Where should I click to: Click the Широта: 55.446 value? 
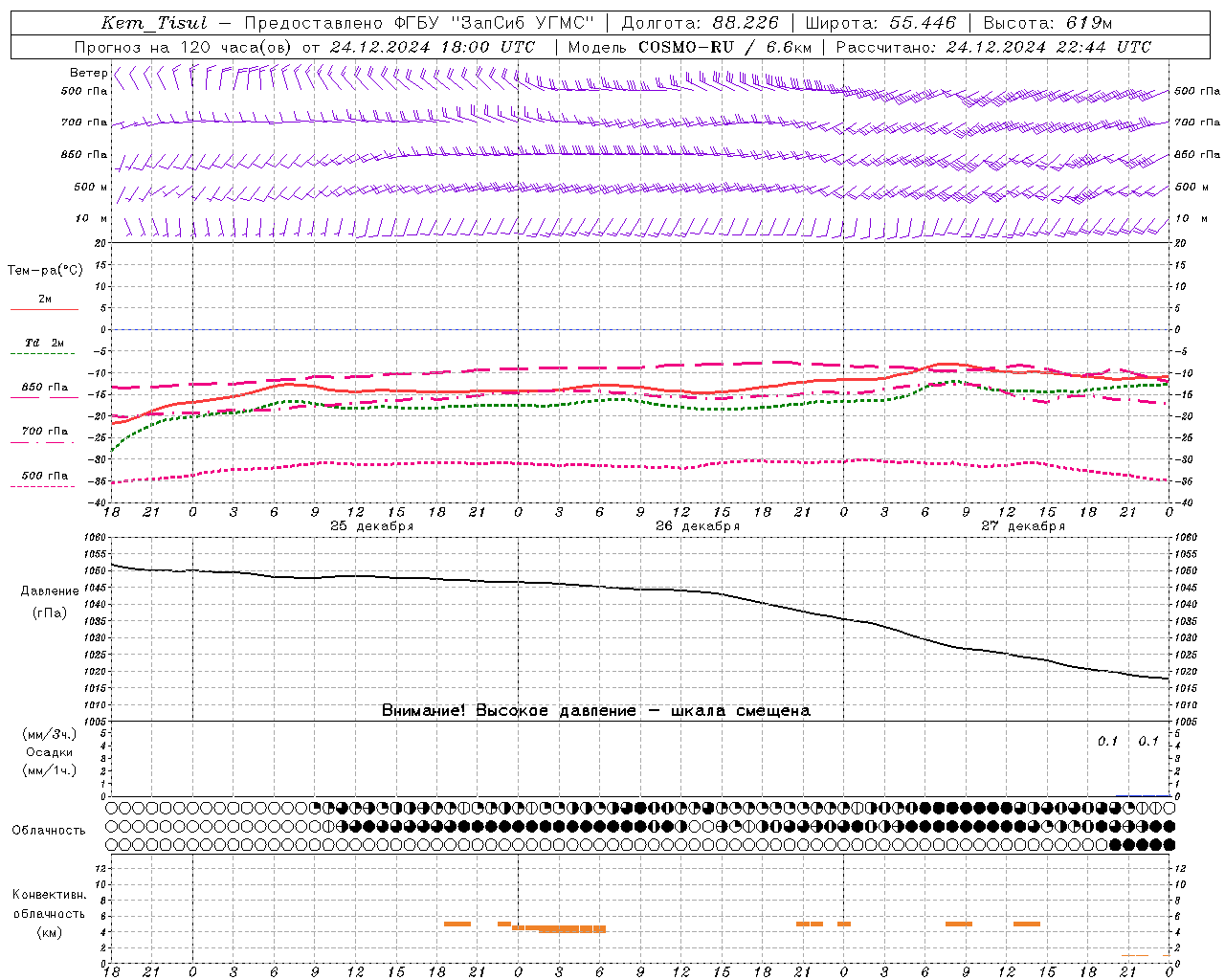coord(880,23)
